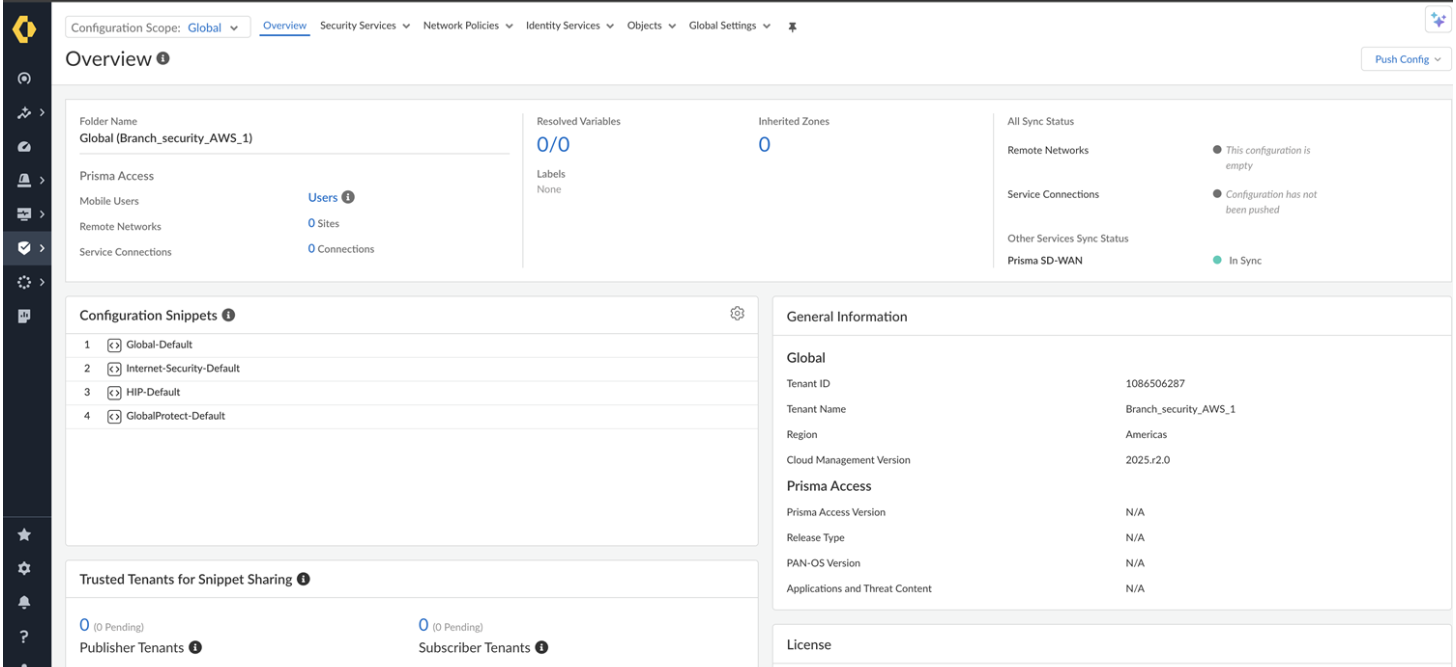Open the Objects menu
This screenshot has height=667, width=1456.
click(651, 26)
